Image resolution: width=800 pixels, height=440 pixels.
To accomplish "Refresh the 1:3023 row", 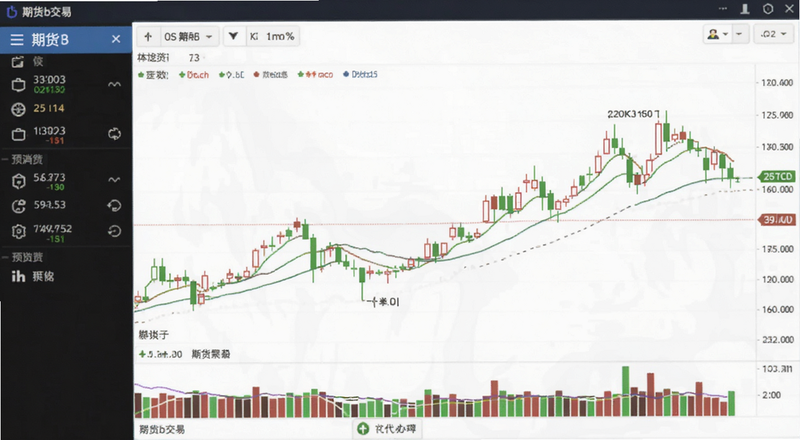I will coord(114,134).
